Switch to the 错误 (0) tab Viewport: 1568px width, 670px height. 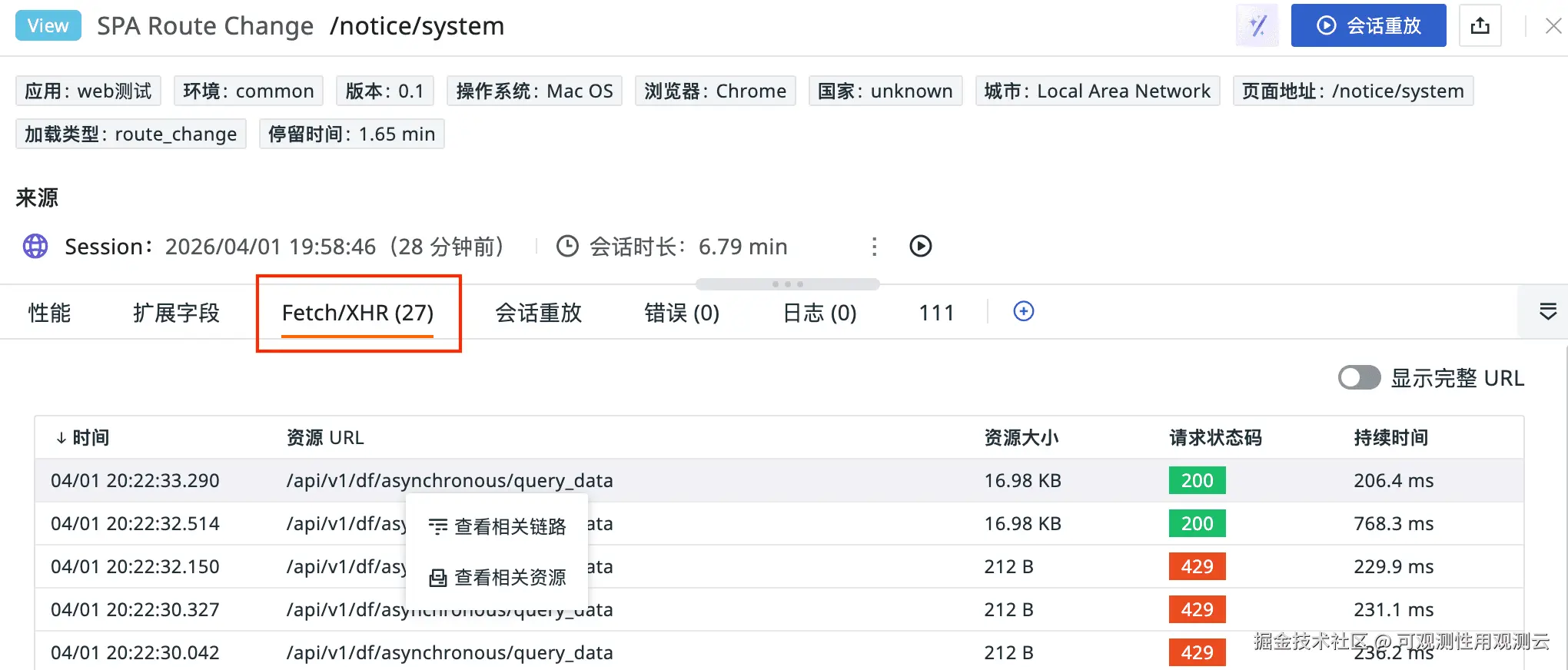681,313
